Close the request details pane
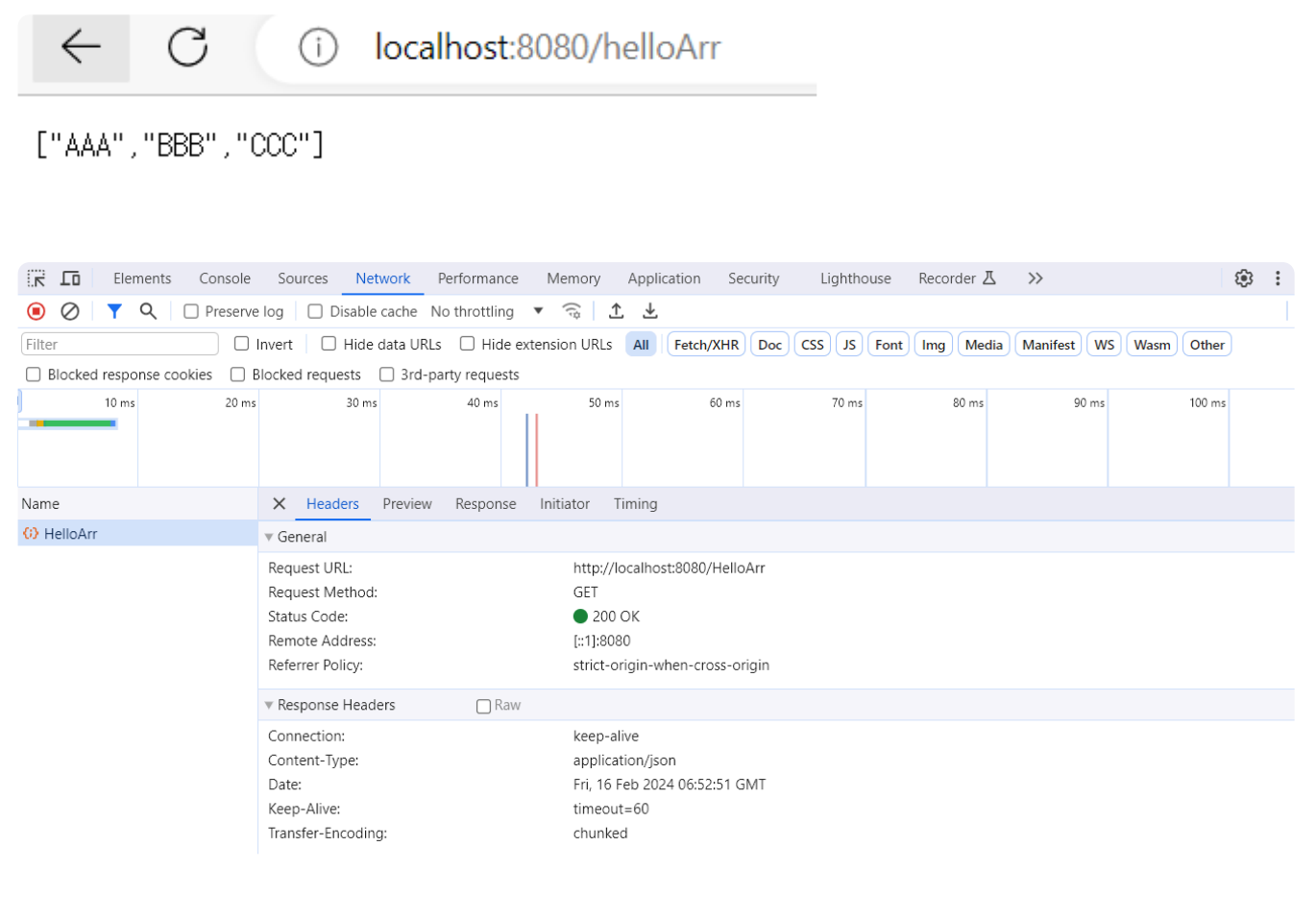Viewport: 1316px width, 919px height. pos(280,504)
